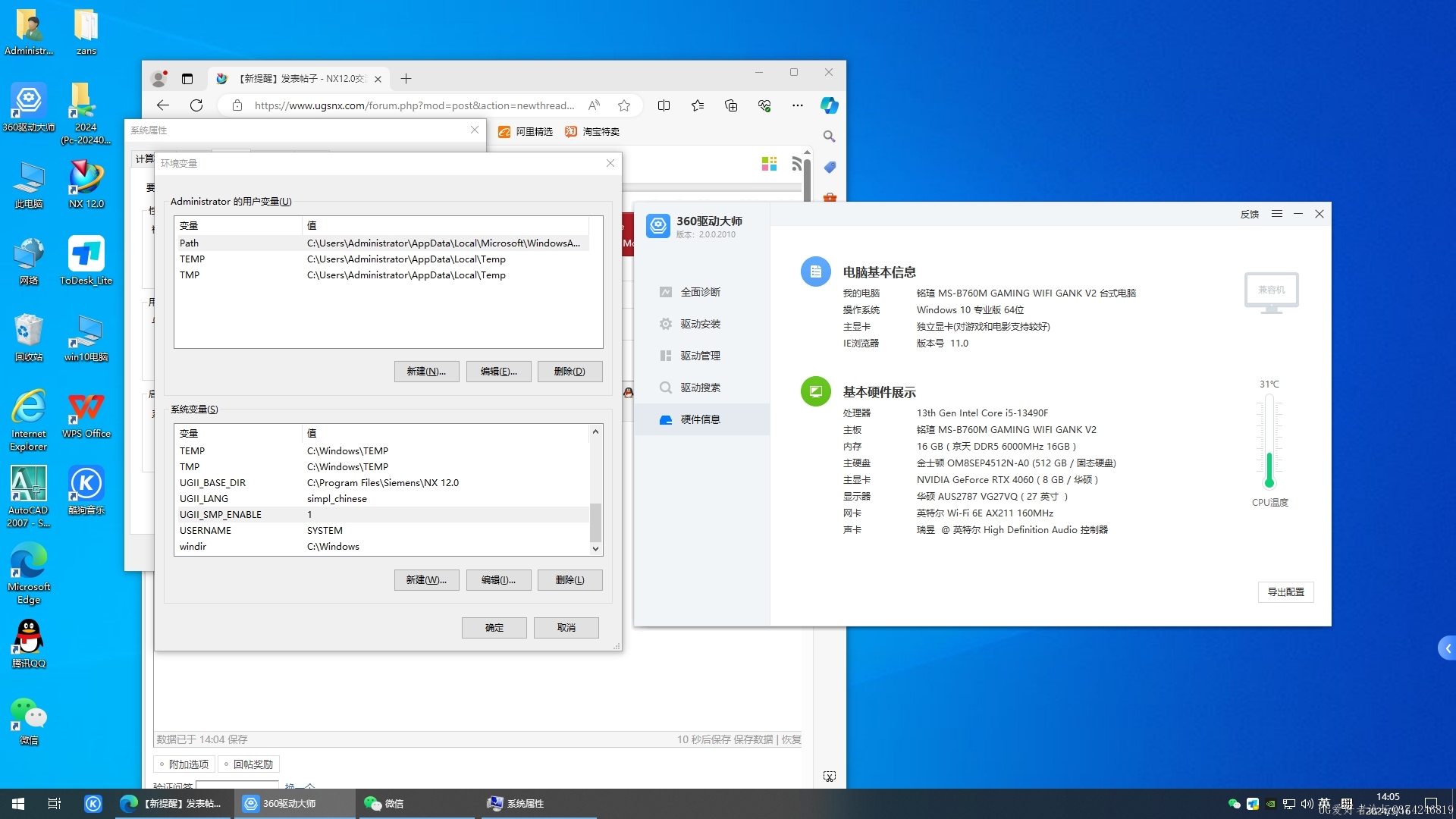1456x819 pixels.
Task: Open 阿里精选 bookmark
Action: [526, 132]
